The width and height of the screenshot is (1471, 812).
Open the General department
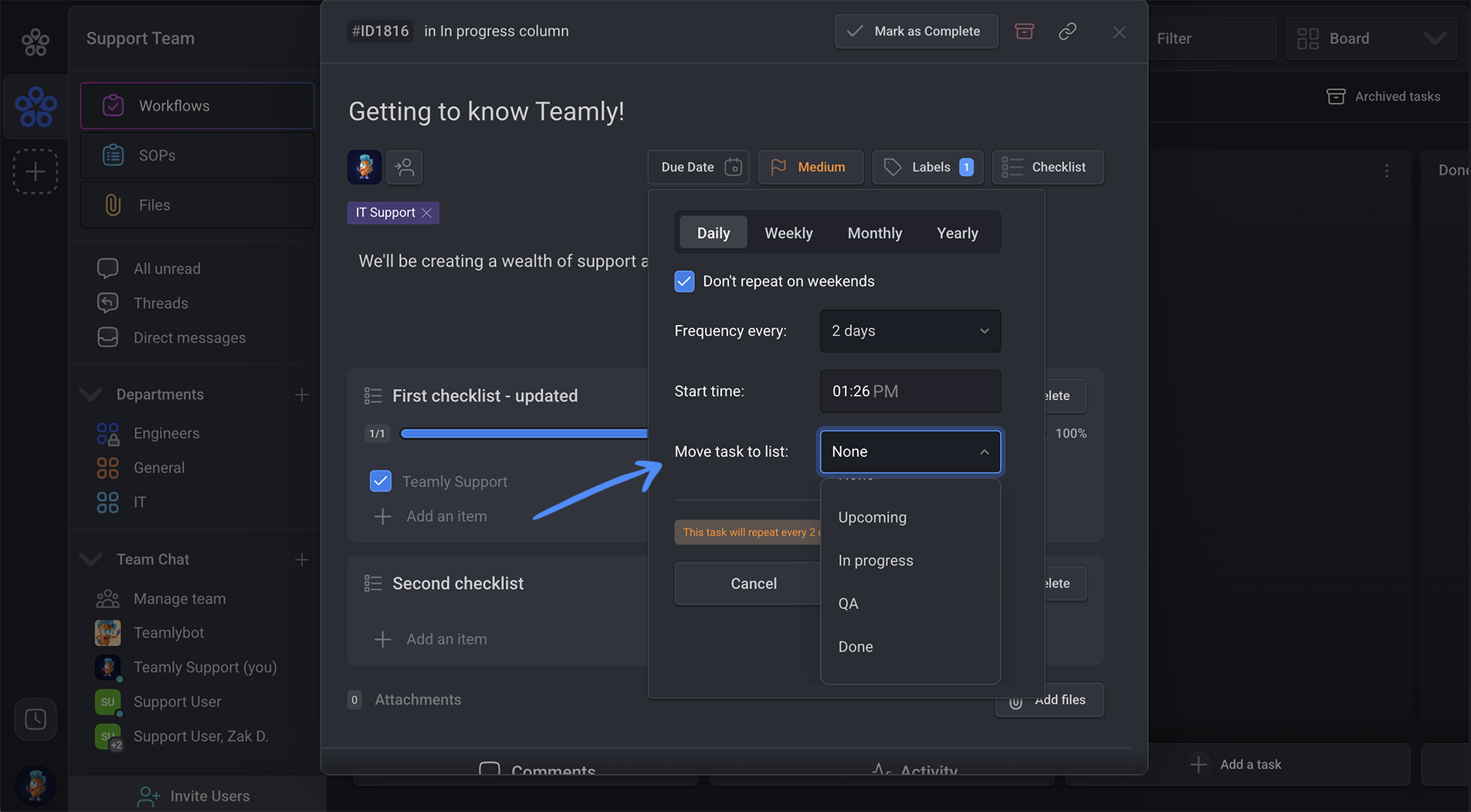(159, 468)
